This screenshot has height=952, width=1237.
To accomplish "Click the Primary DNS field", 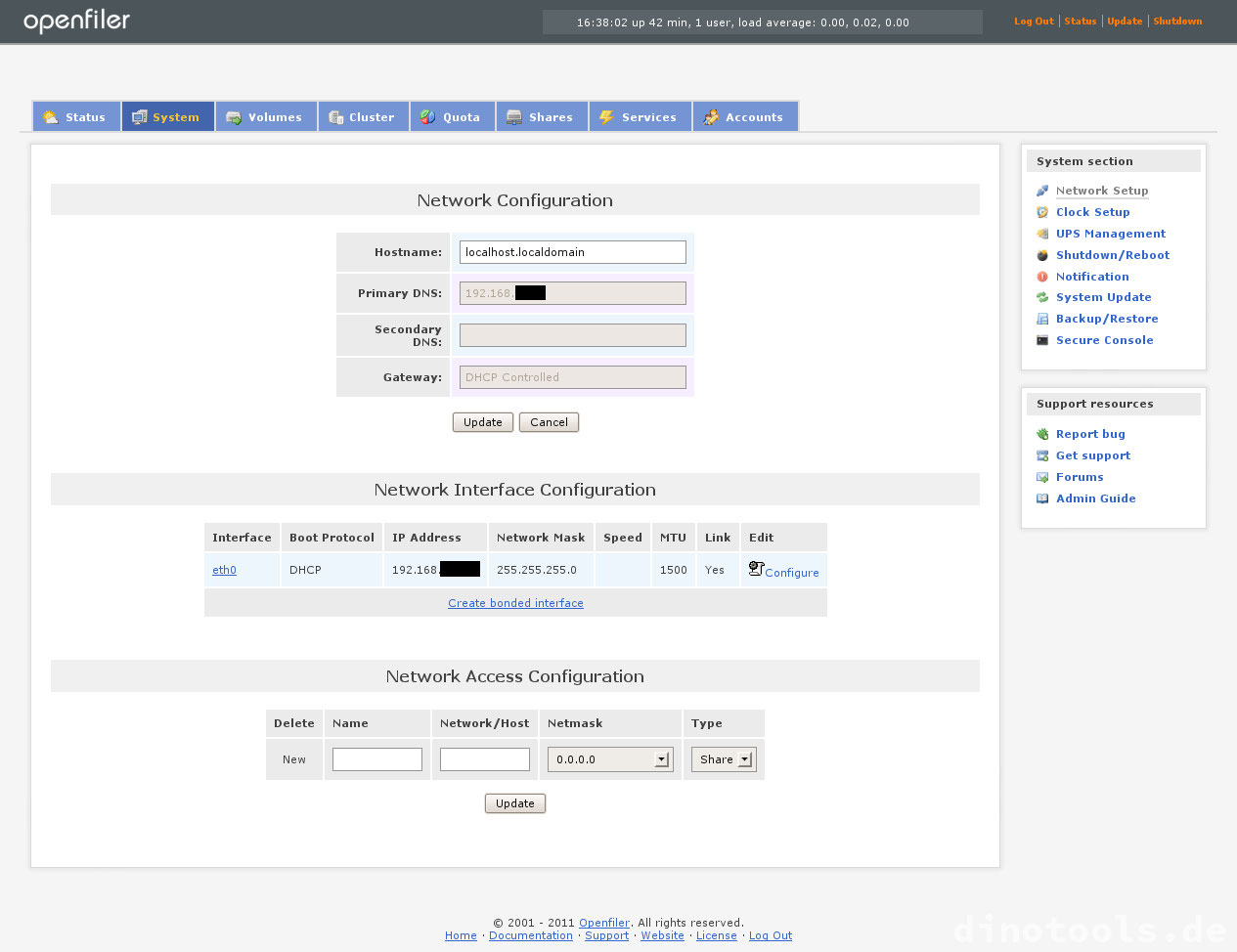I will [573, 293].
